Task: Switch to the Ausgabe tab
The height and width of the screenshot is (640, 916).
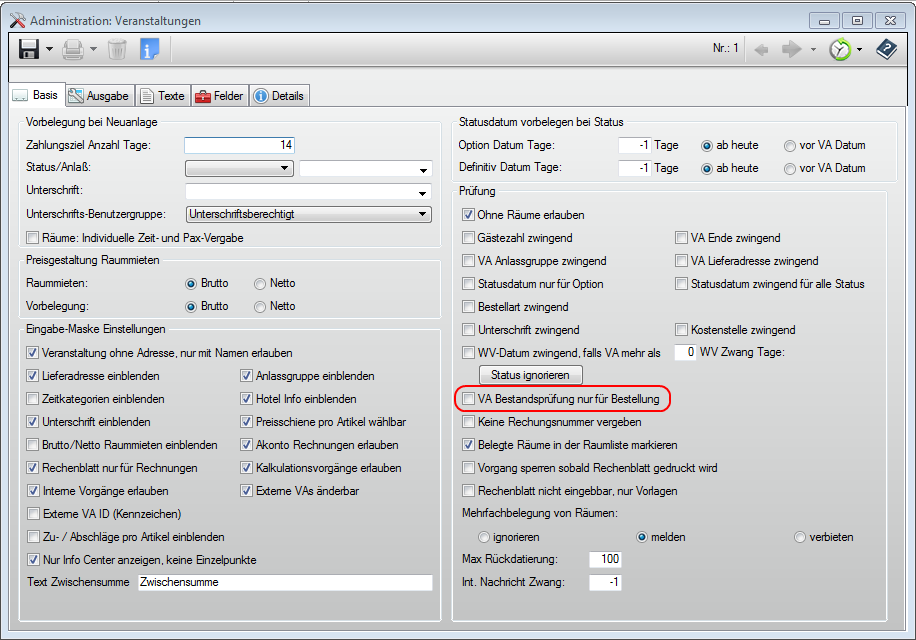Action: click(x=99, y=96)
